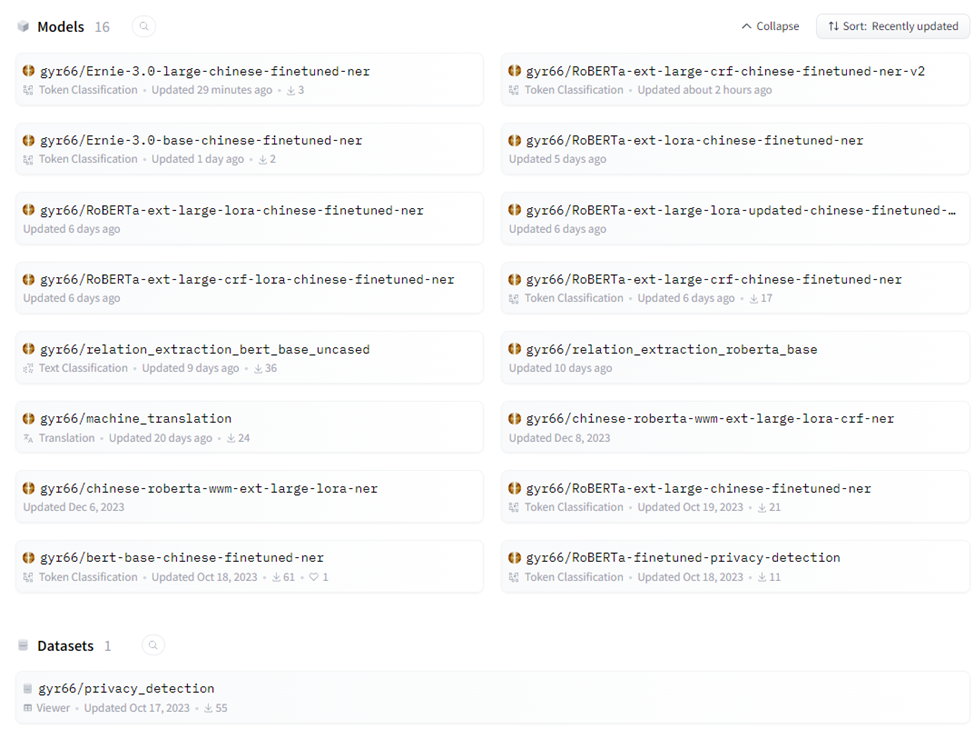Click 'Updated about 2 hours ago' text
Image resolution: width=977 pixels, height=739 pixels.
tap(705, 90)
